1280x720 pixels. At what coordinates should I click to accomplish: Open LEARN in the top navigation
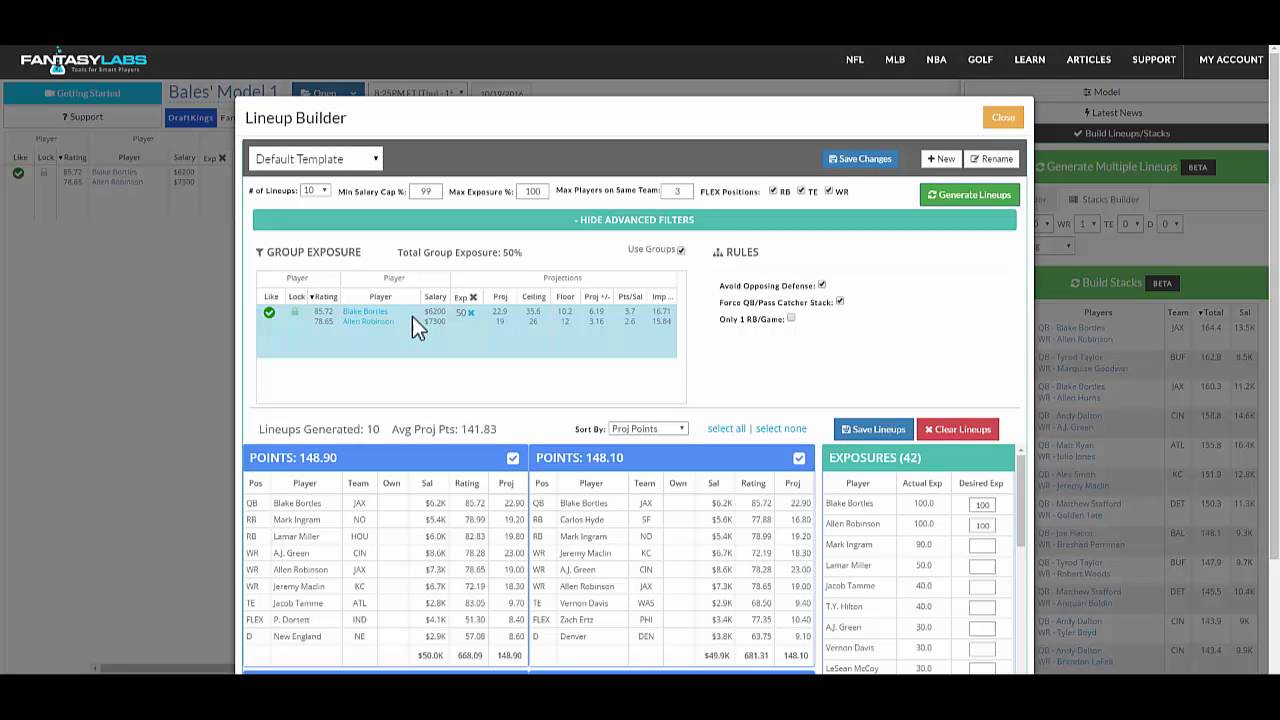[1030, 60]
